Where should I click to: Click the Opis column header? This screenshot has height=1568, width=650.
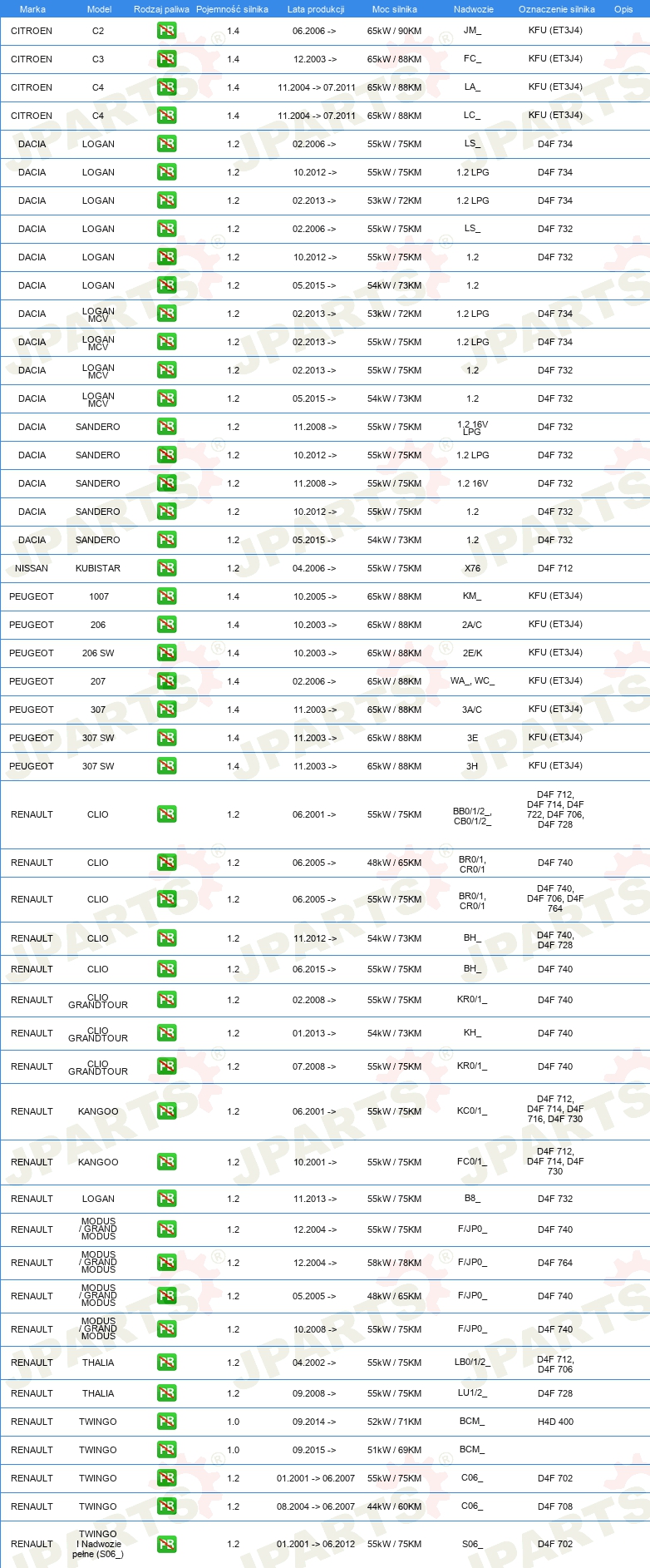pos(623,9)
